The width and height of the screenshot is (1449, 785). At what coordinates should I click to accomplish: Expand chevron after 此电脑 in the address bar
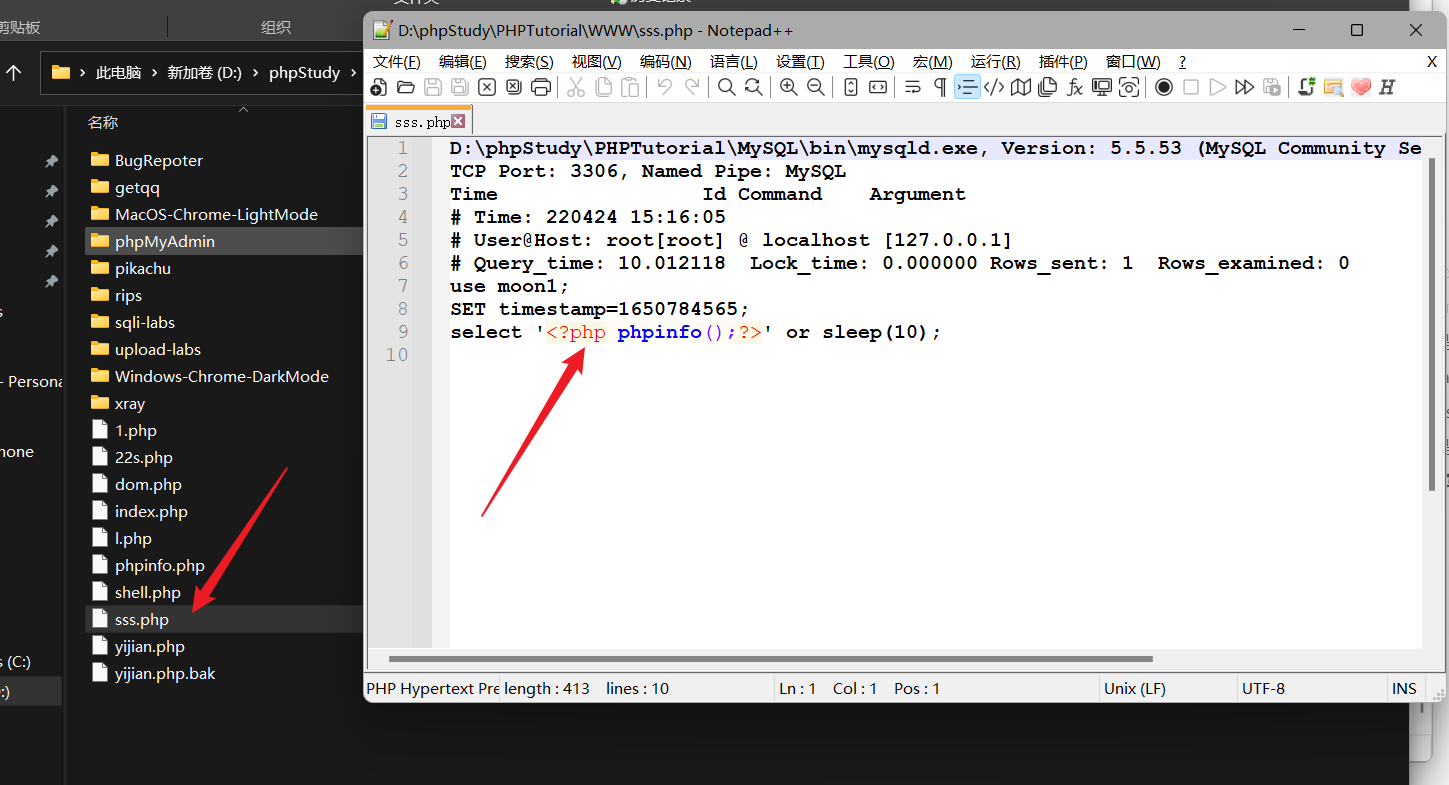click(x=154, y=73)
